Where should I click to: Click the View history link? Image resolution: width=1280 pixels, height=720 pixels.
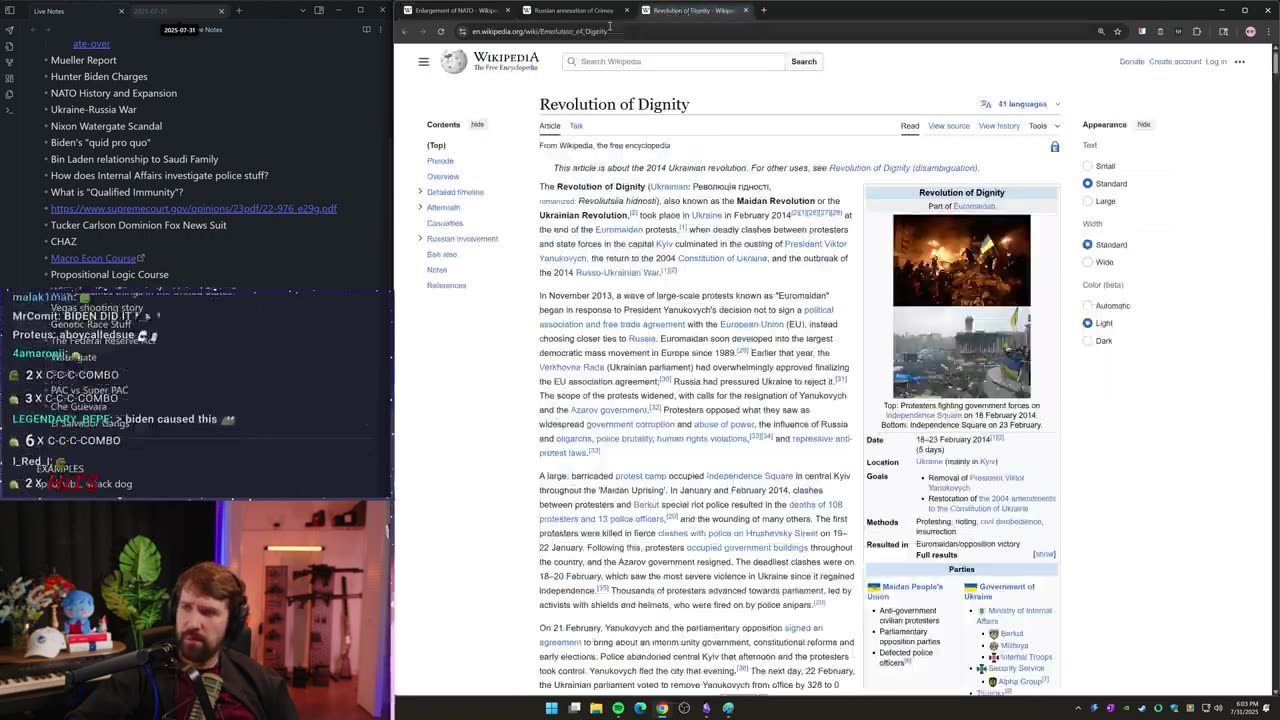coord(998,126)
